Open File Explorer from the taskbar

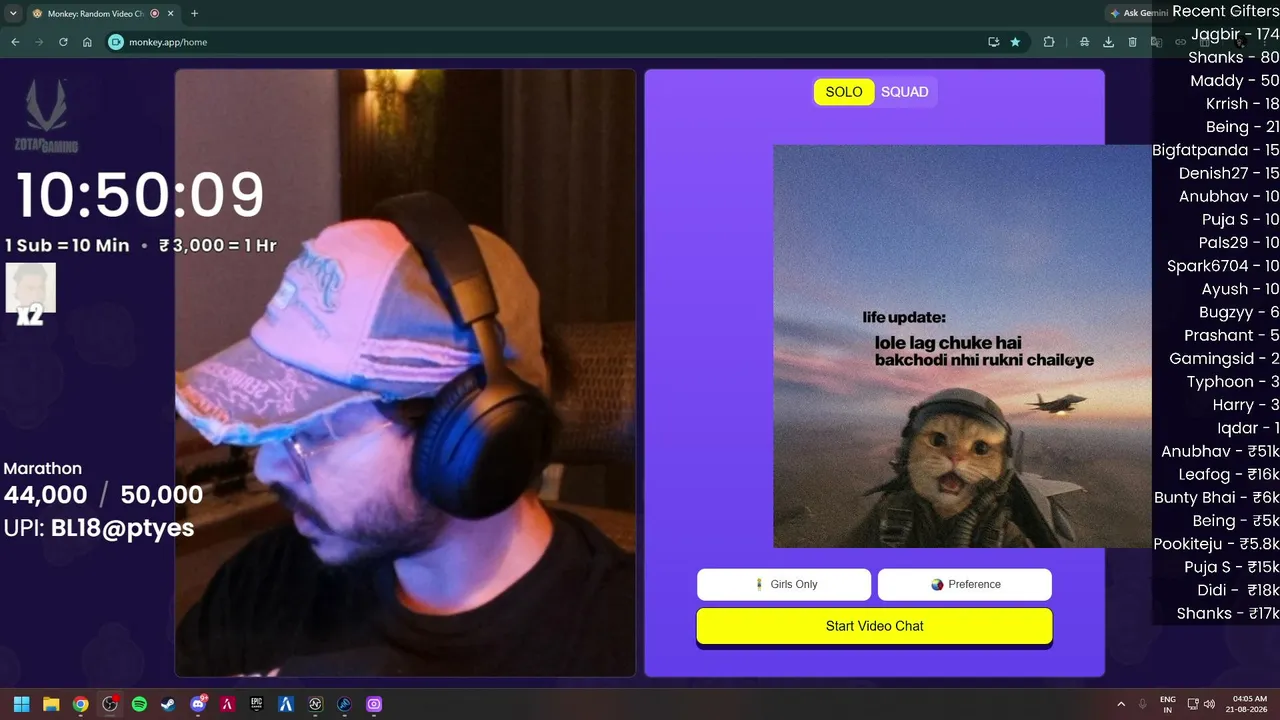point(51,704)
